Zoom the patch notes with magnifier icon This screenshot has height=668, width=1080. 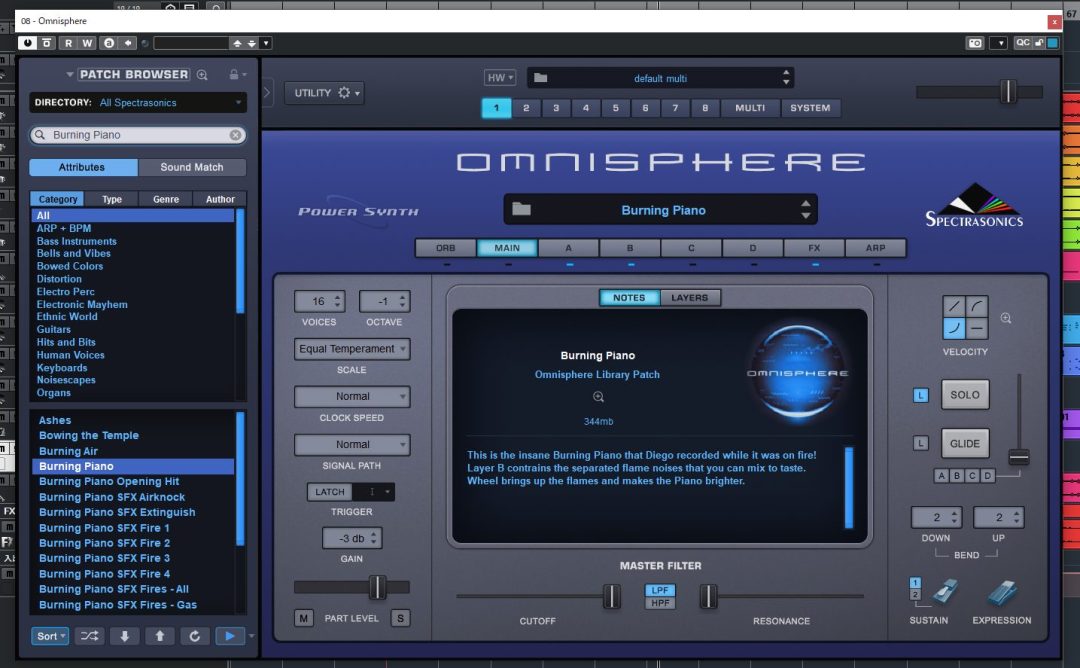click(x=599, y=397)
